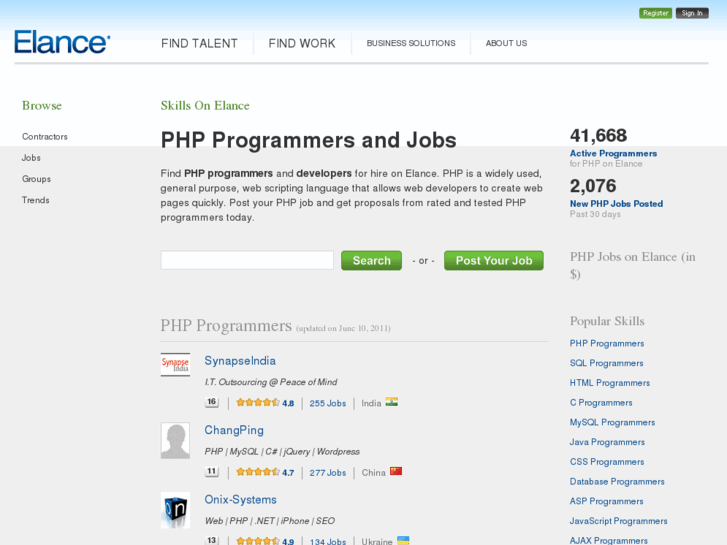Viewport: 727px width, 545px height.
Task: Click the green Search button
Action: tap(371, 261)
